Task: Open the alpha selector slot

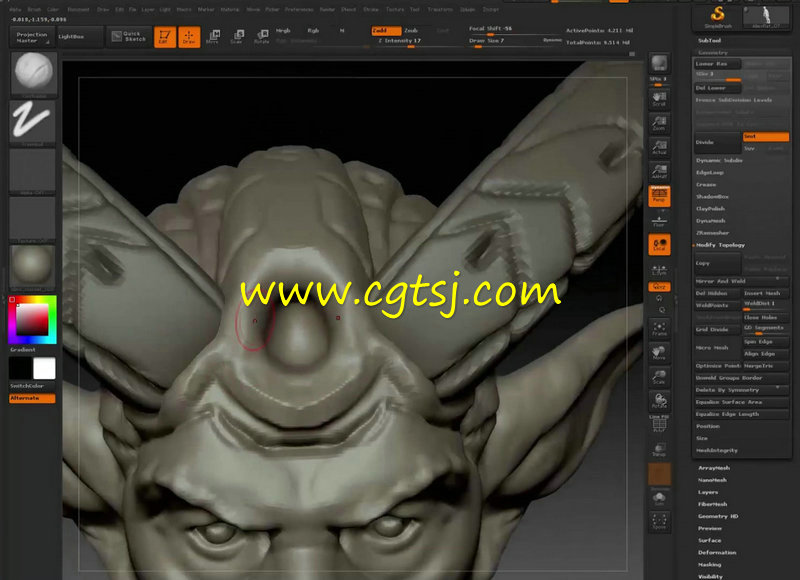Action: [x=33, y=171]
